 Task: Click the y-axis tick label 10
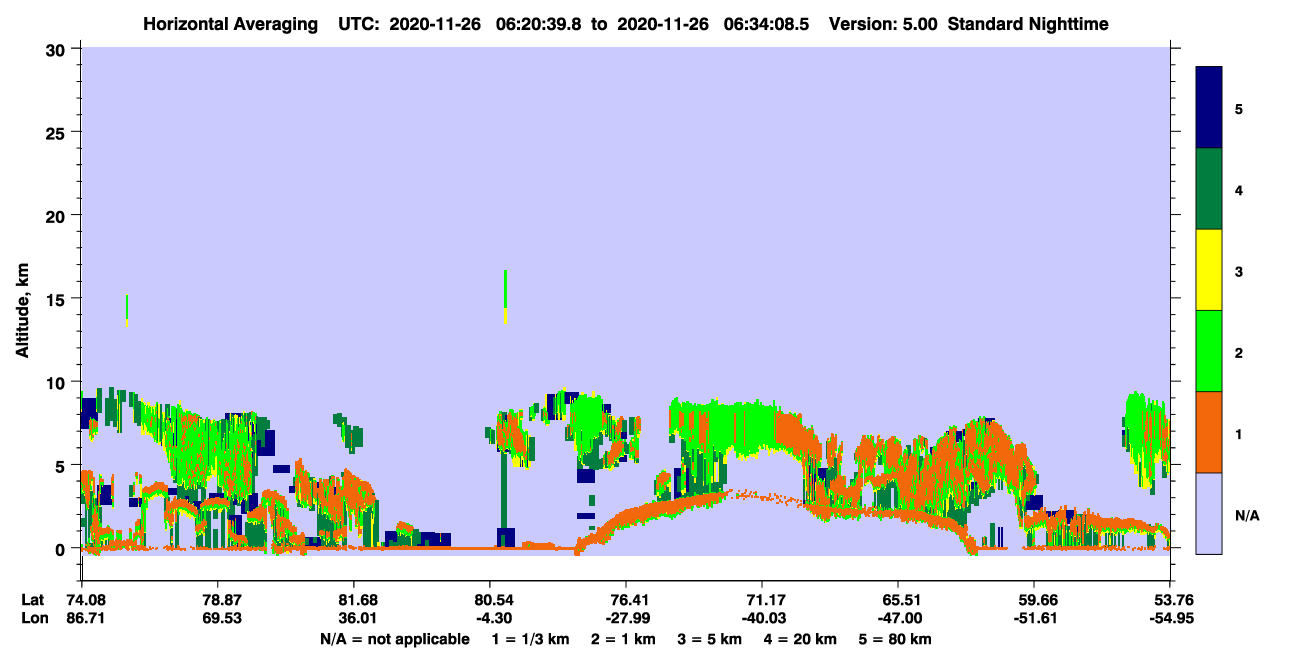click(57, 382)
